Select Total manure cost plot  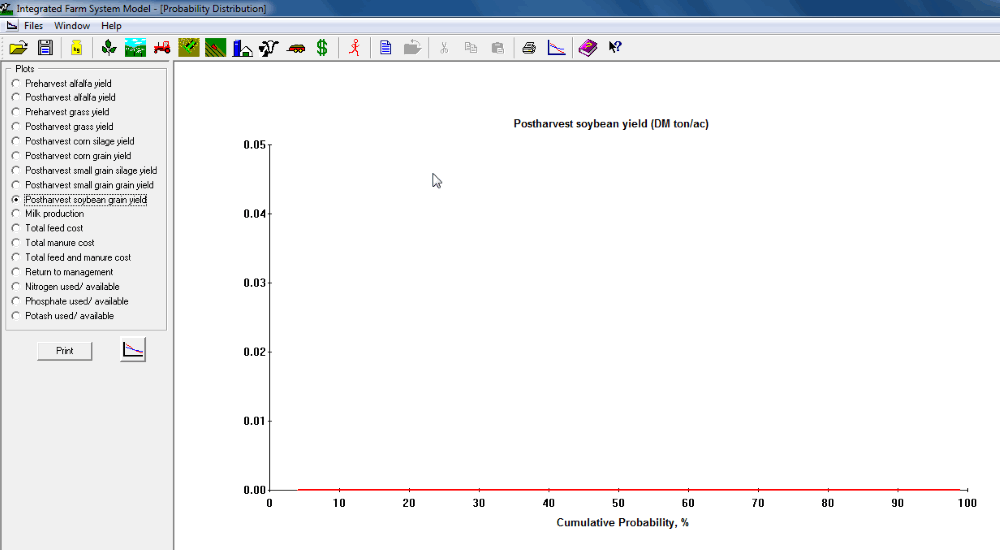click(53, 243)
